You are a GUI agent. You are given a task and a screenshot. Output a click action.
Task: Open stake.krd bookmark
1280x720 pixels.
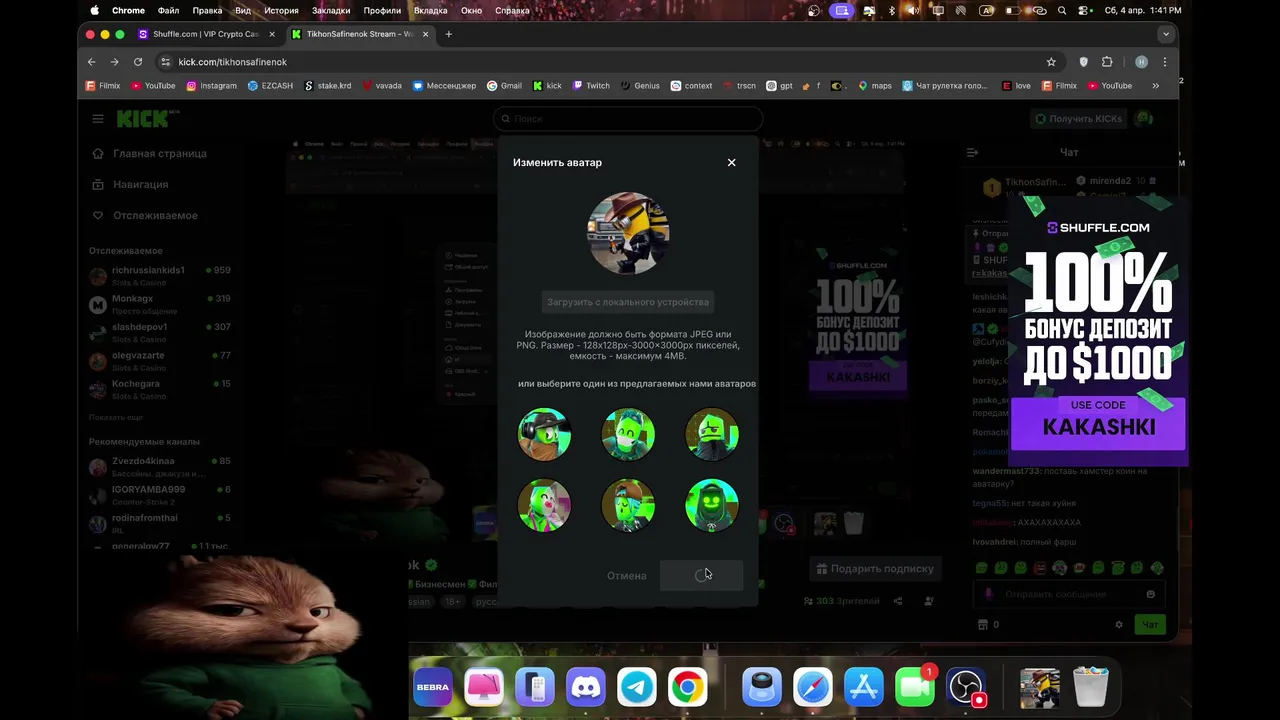pos(328,86)
